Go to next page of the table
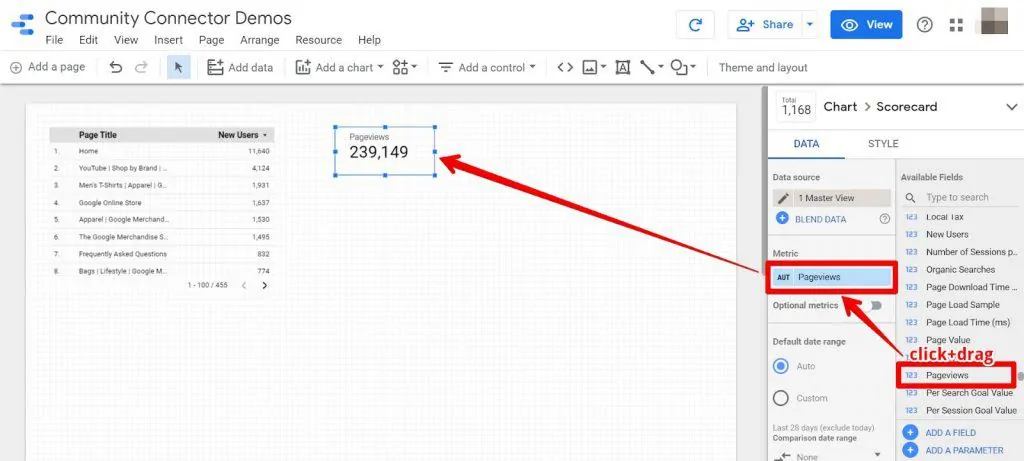Screen dimensions: 1024x461 264,285
